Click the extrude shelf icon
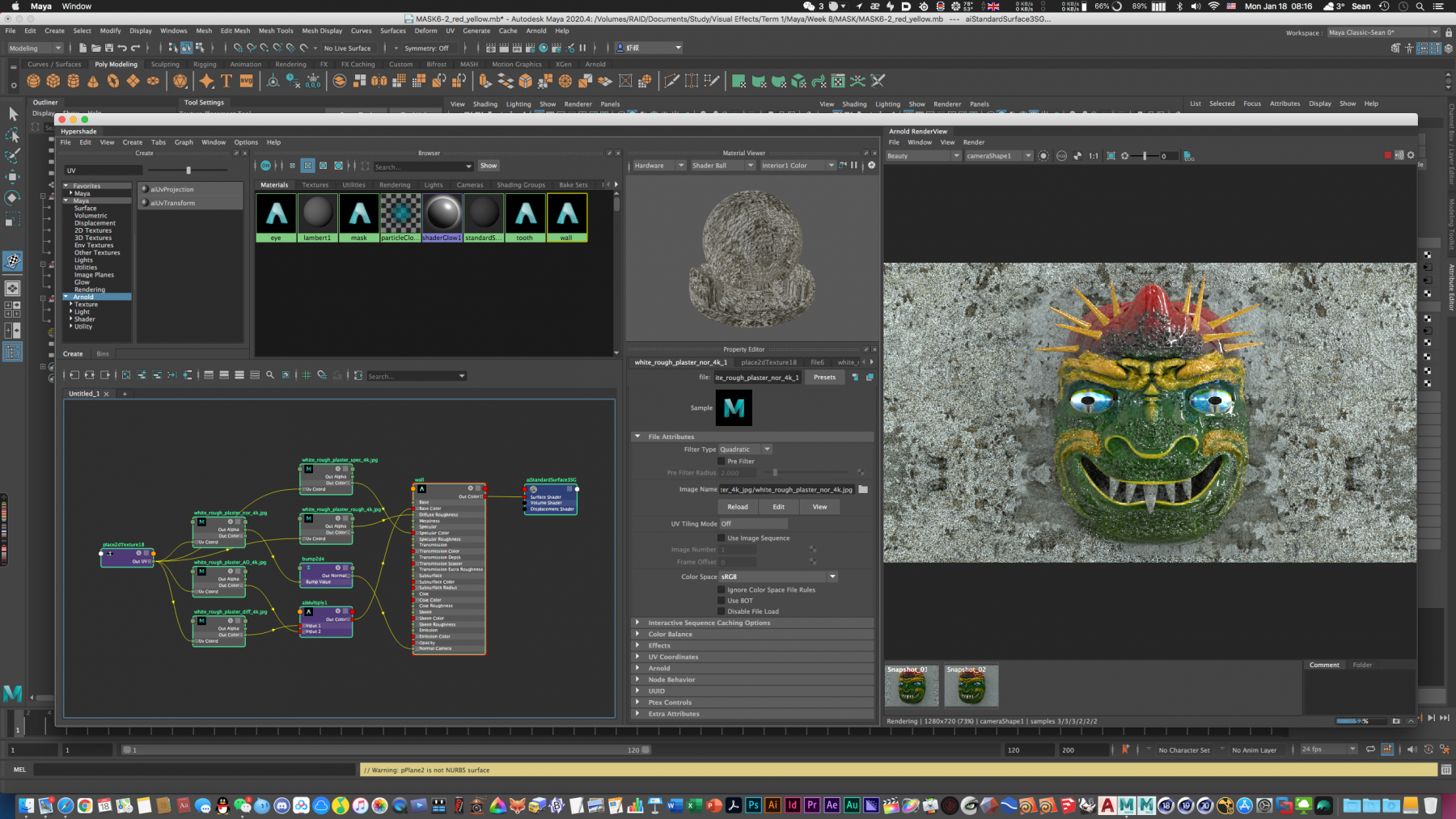 (x=485, y=81)
